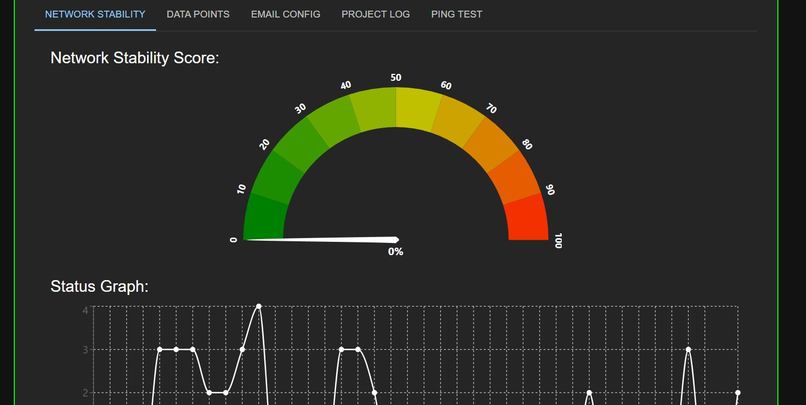Click the gauge needle pointing at 0

tap(321, 240)
